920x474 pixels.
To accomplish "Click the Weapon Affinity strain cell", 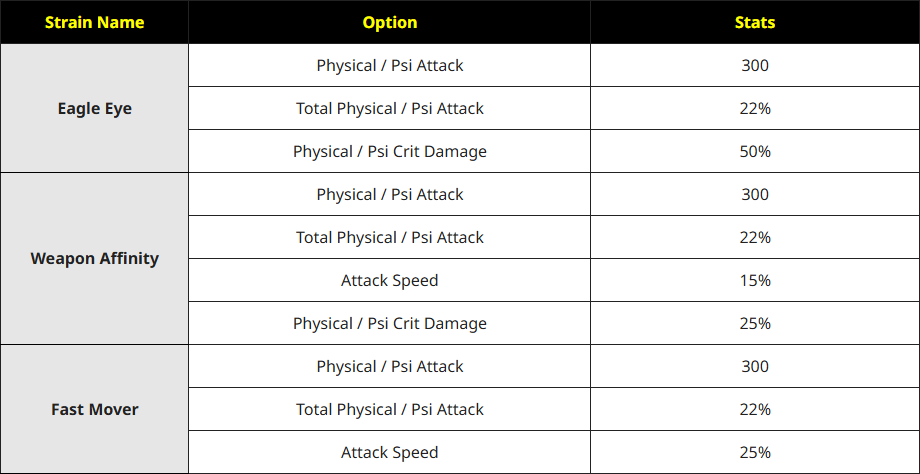I will [x=94, y=259].
